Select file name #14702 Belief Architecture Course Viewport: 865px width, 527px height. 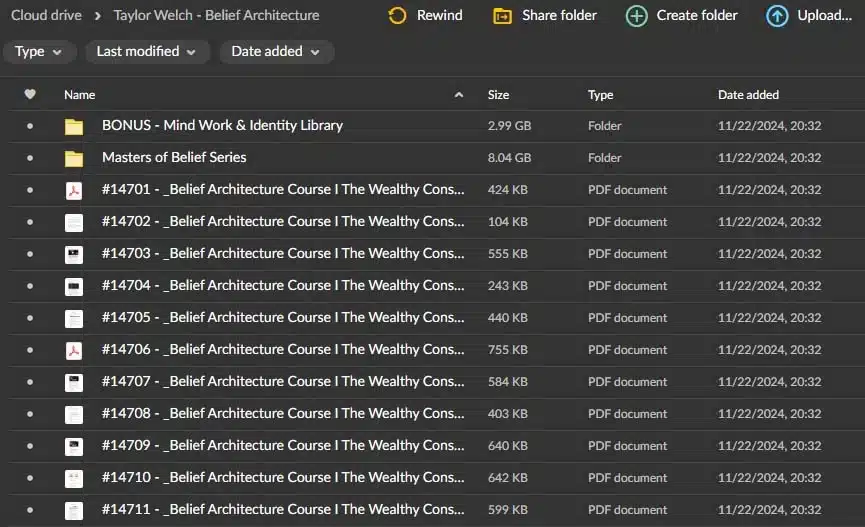pyautogui.click(x=283, y=221)
